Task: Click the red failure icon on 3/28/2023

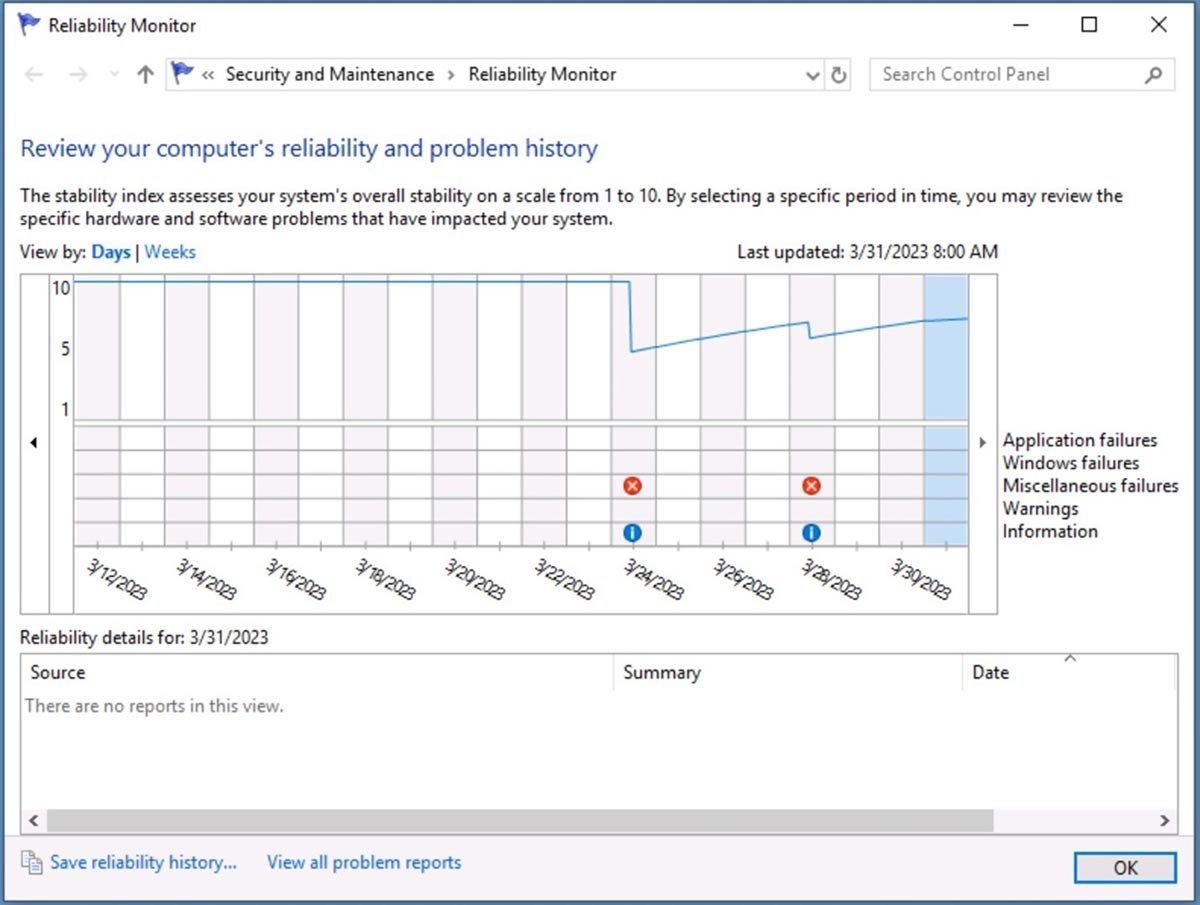Action: tap(811, 486)
